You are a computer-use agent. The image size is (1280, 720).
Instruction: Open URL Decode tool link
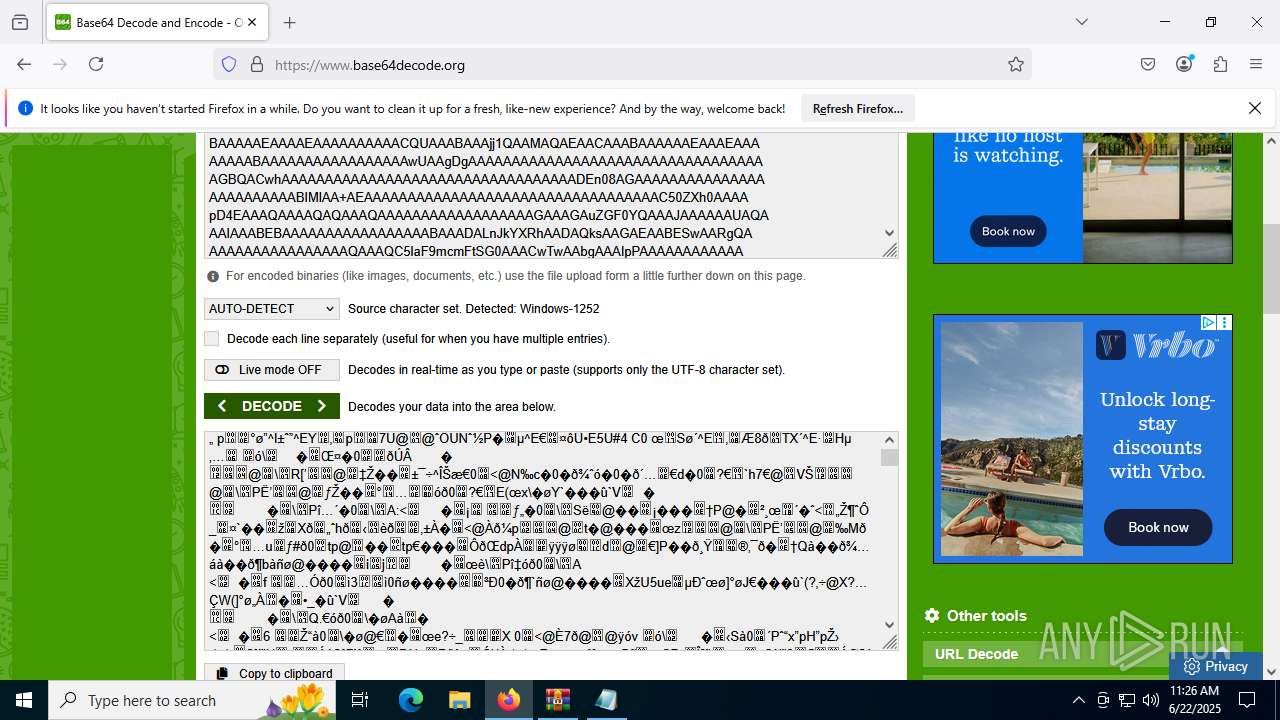pos(976,654)
